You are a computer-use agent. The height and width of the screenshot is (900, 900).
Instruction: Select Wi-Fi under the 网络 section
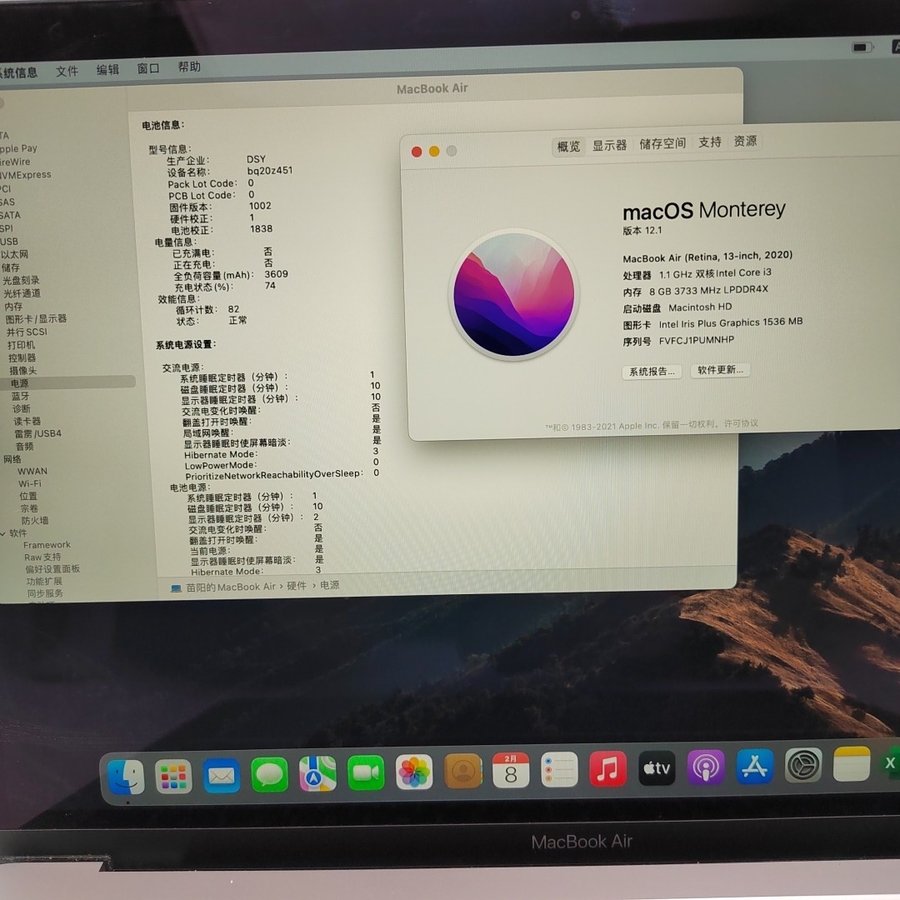(30, 483)
